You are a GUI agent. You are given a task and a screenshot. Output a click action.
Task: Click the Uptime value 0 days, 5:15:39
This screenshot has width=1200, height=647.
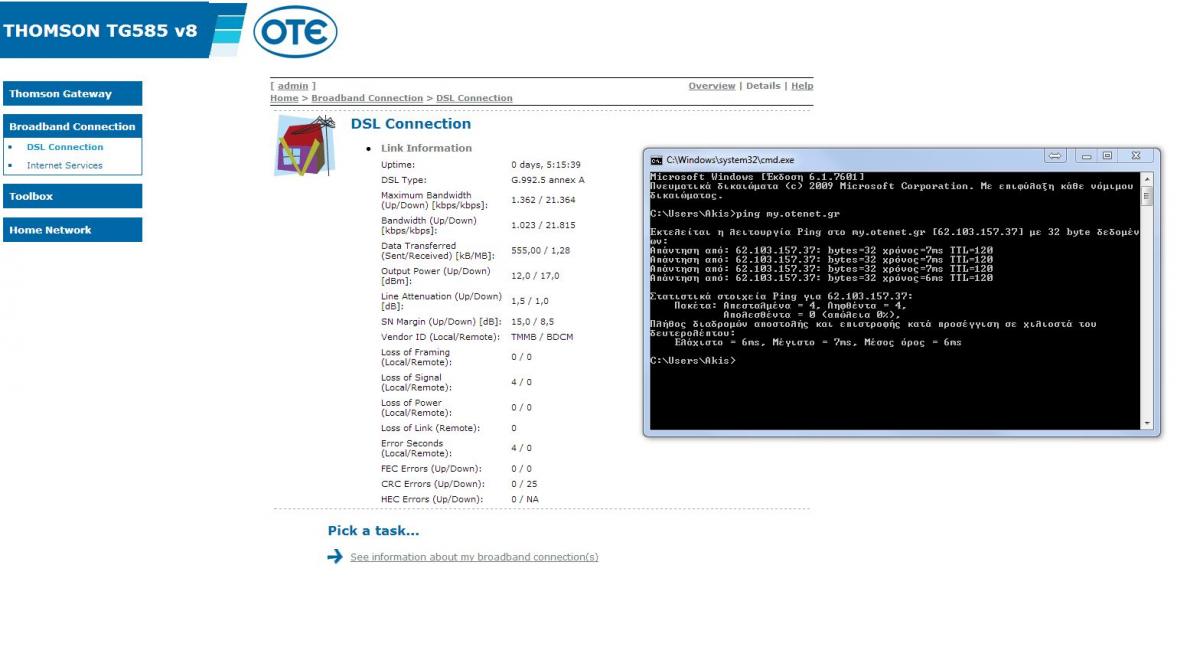(546, 165)
